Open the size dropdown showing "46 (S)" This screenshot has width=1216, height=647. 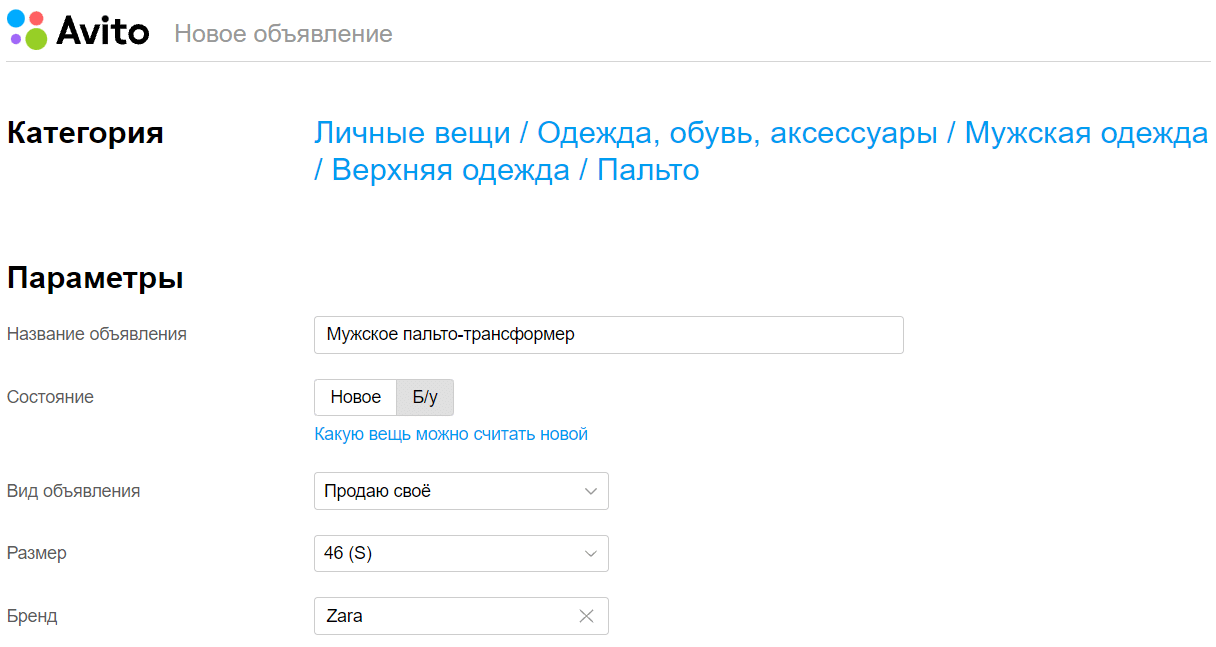coord(461,553)
